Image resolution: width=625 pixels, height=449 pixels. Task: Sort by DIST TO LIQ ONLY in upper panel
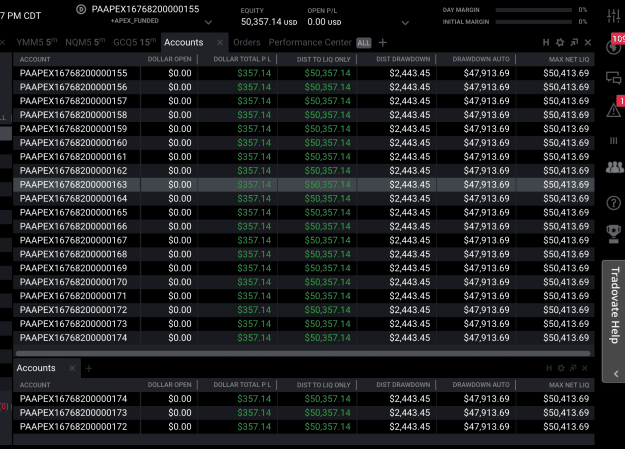coord(323,59)
